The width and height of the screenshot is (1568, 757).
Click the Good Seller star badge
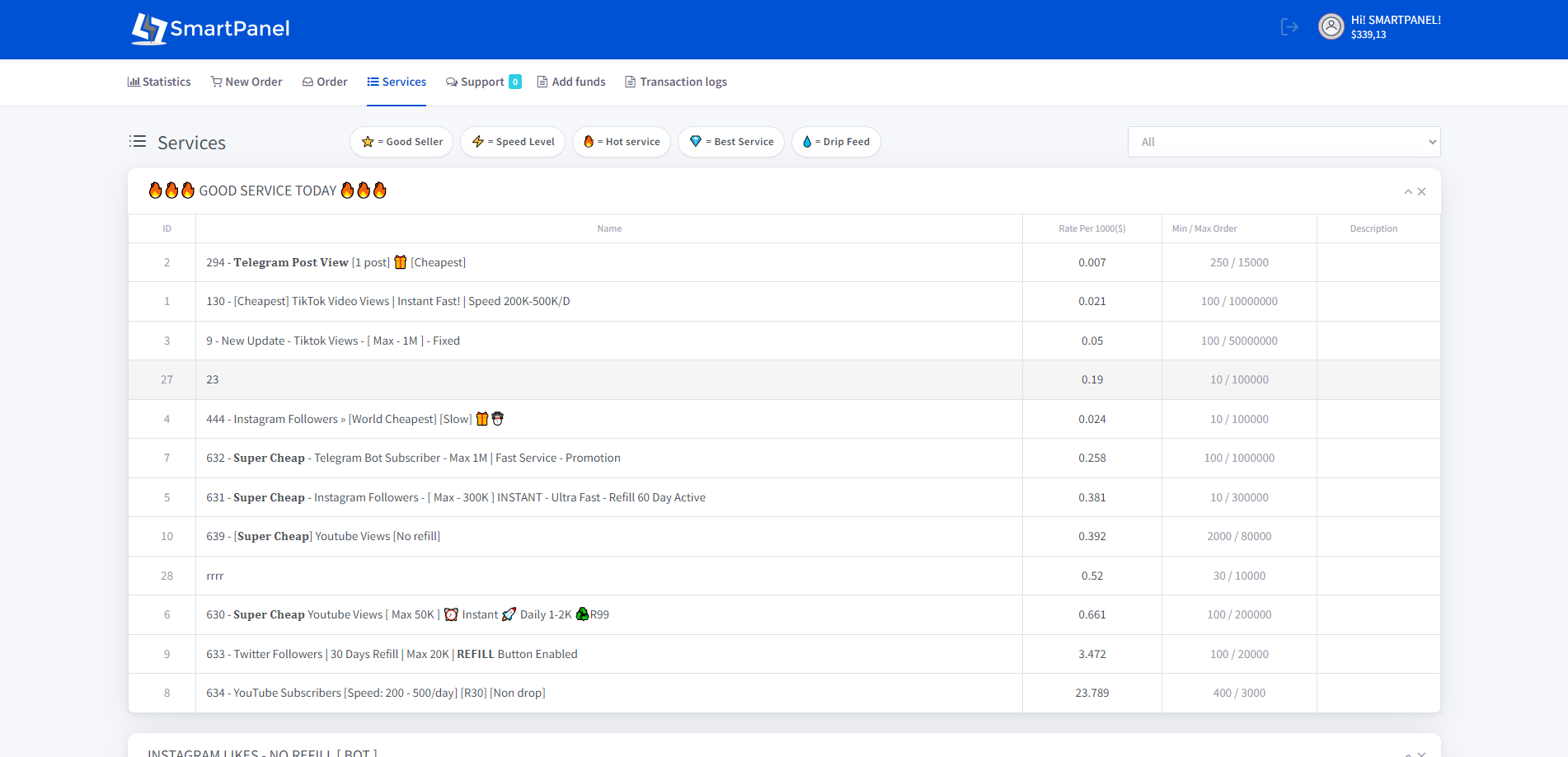[401, 142]
